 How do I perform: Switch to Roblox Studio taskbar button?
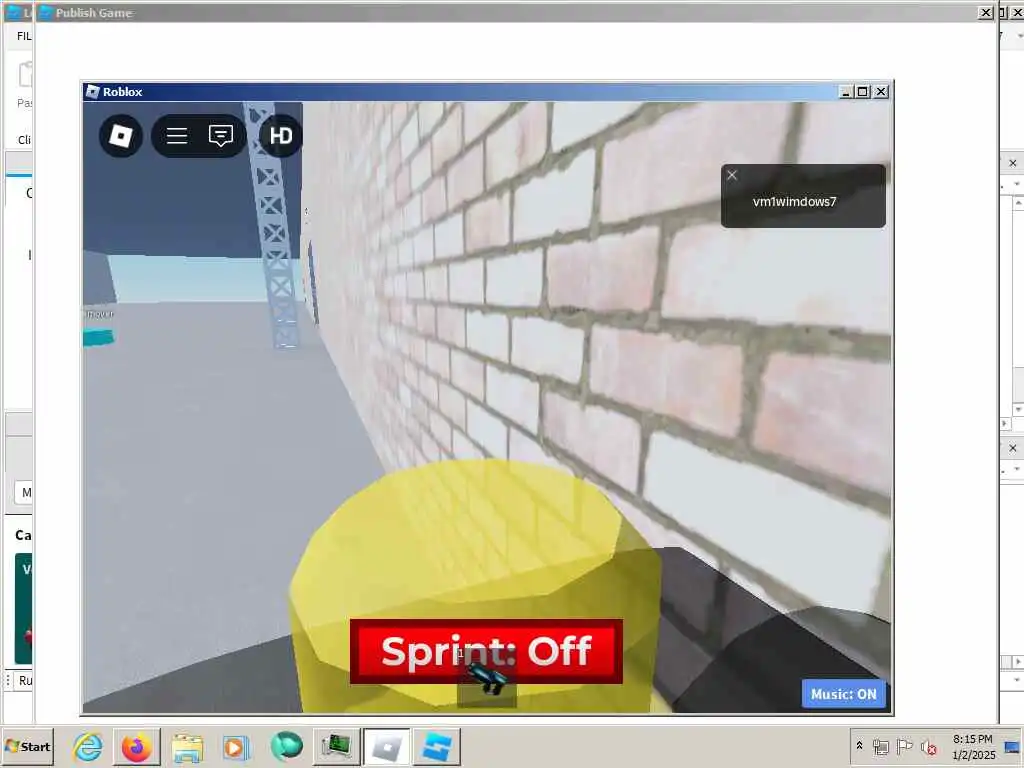click(437, 747)
